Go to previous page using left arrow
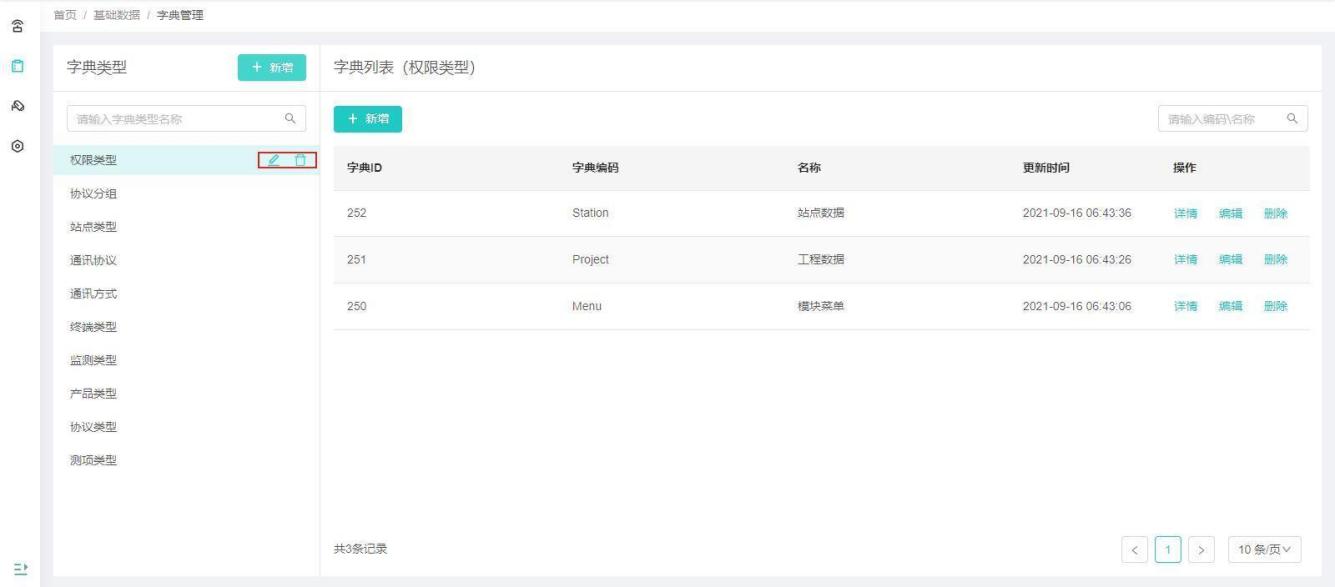Screen dimensions: 1335x587 [1134, 549]
